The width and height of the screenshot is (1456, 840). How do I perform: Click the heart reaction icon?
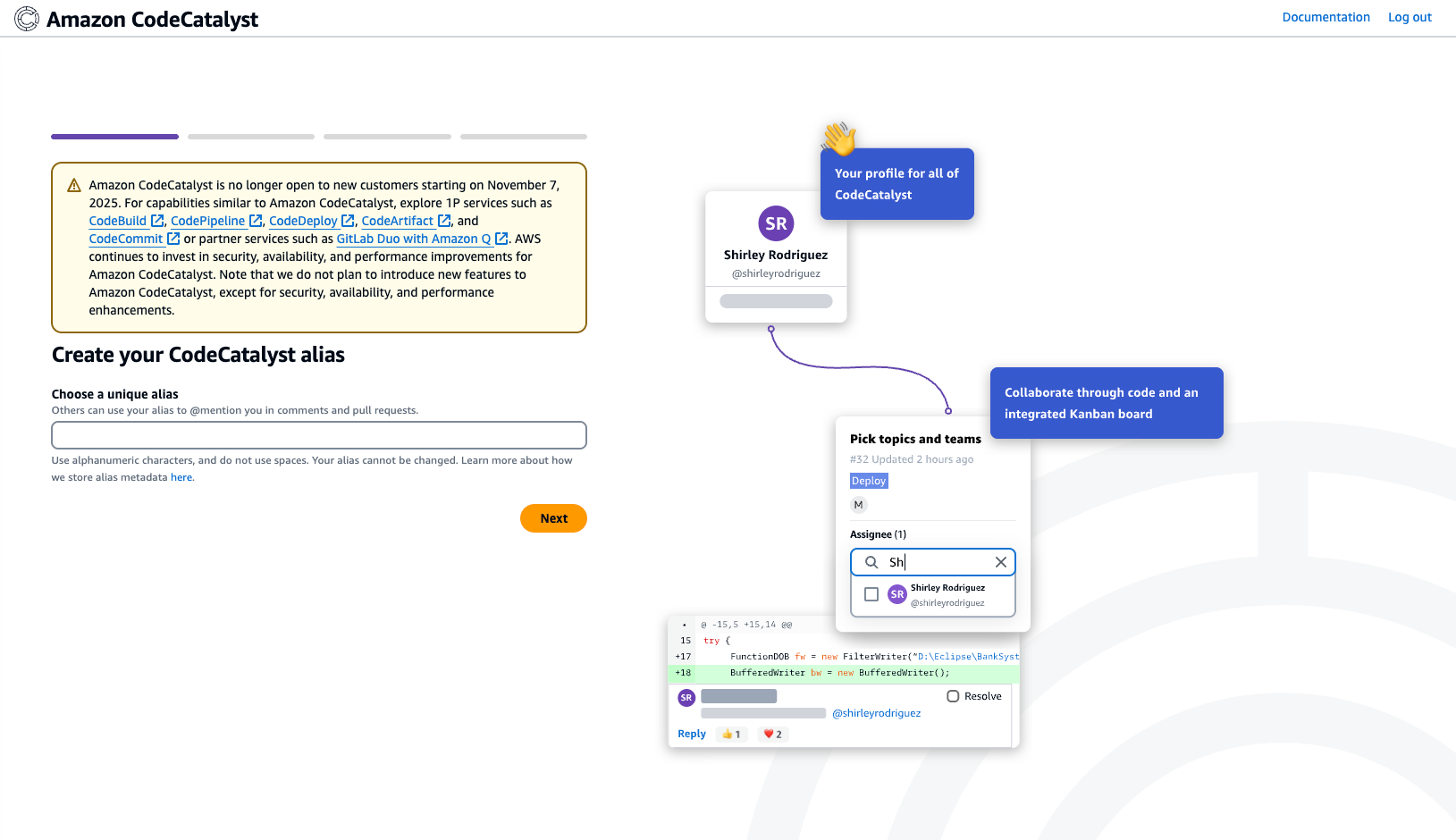point(768,735)
